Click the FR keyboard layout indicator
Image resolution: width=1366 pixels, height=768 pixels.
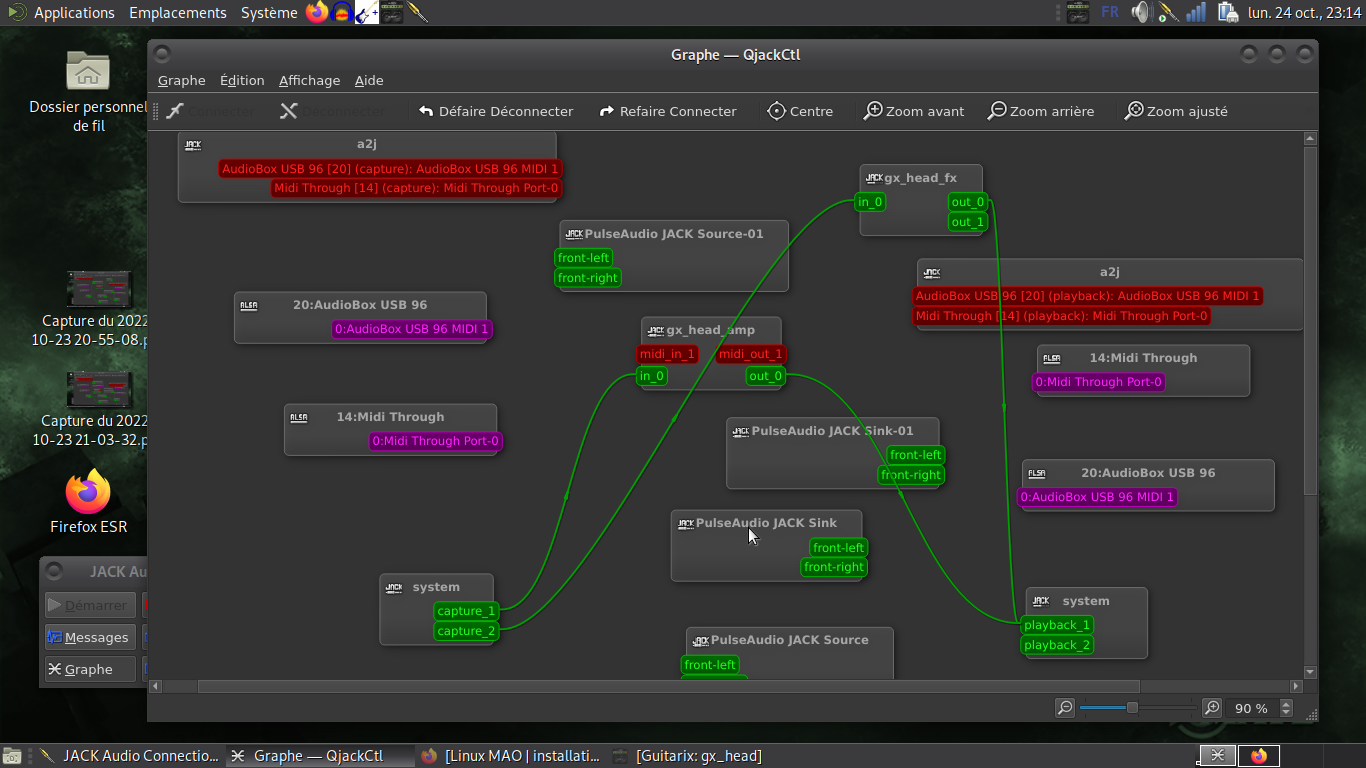click(1110, 13)
